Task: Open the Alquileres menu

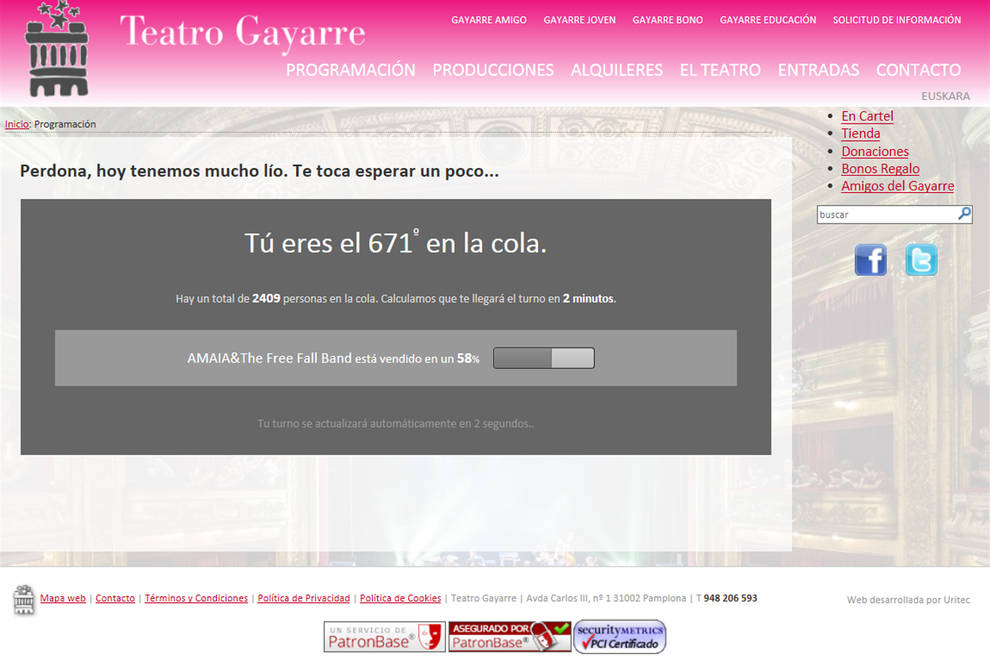Action: 617,70
